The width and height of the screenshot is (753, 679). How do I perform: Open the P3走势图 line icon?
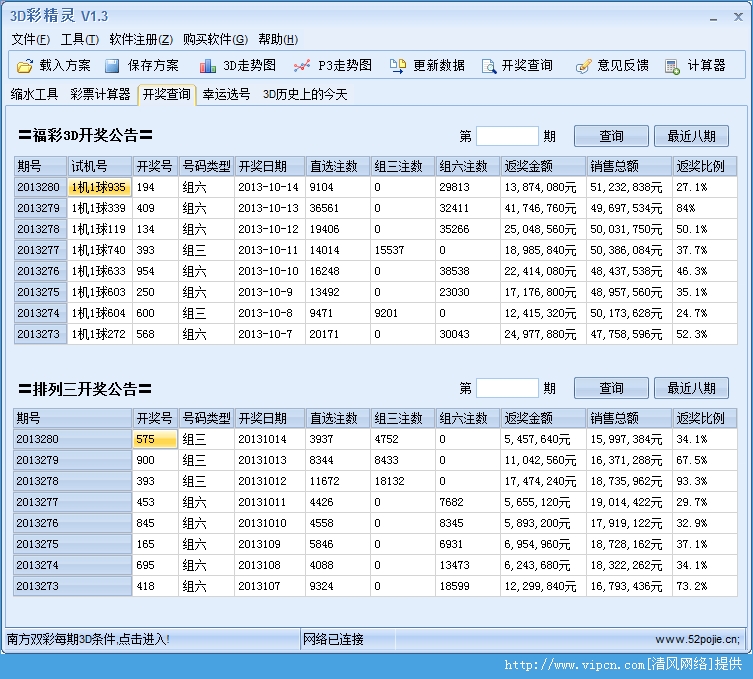click(302, 66)
